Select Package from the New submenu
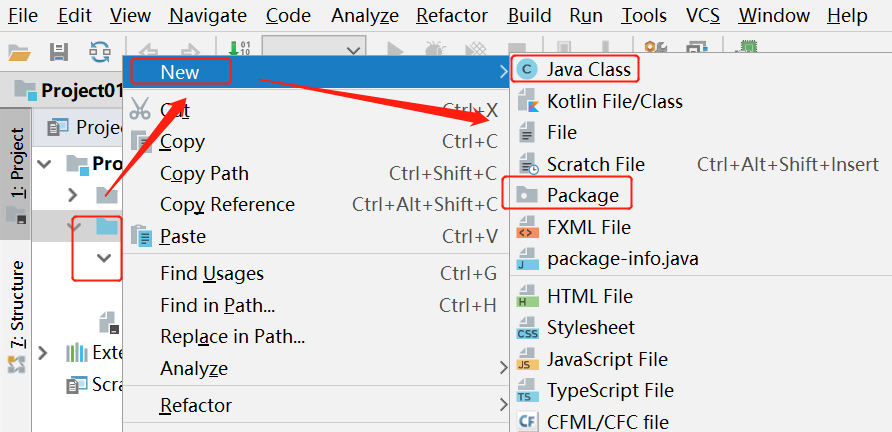The height and width of the screenshot is (432, 892). [582, 195]
